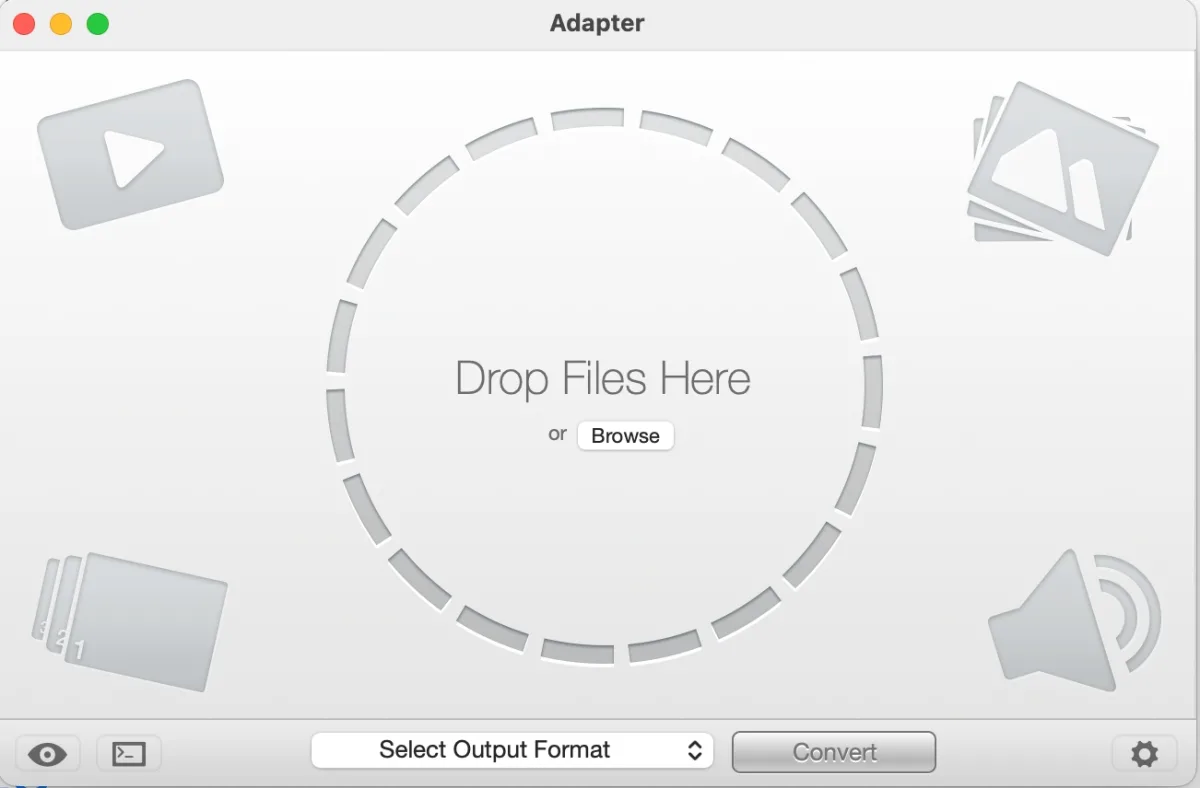Click the Browse button
Image resolution: width=1200 pixels, height=788 pixels.
[x=625, y=436]
